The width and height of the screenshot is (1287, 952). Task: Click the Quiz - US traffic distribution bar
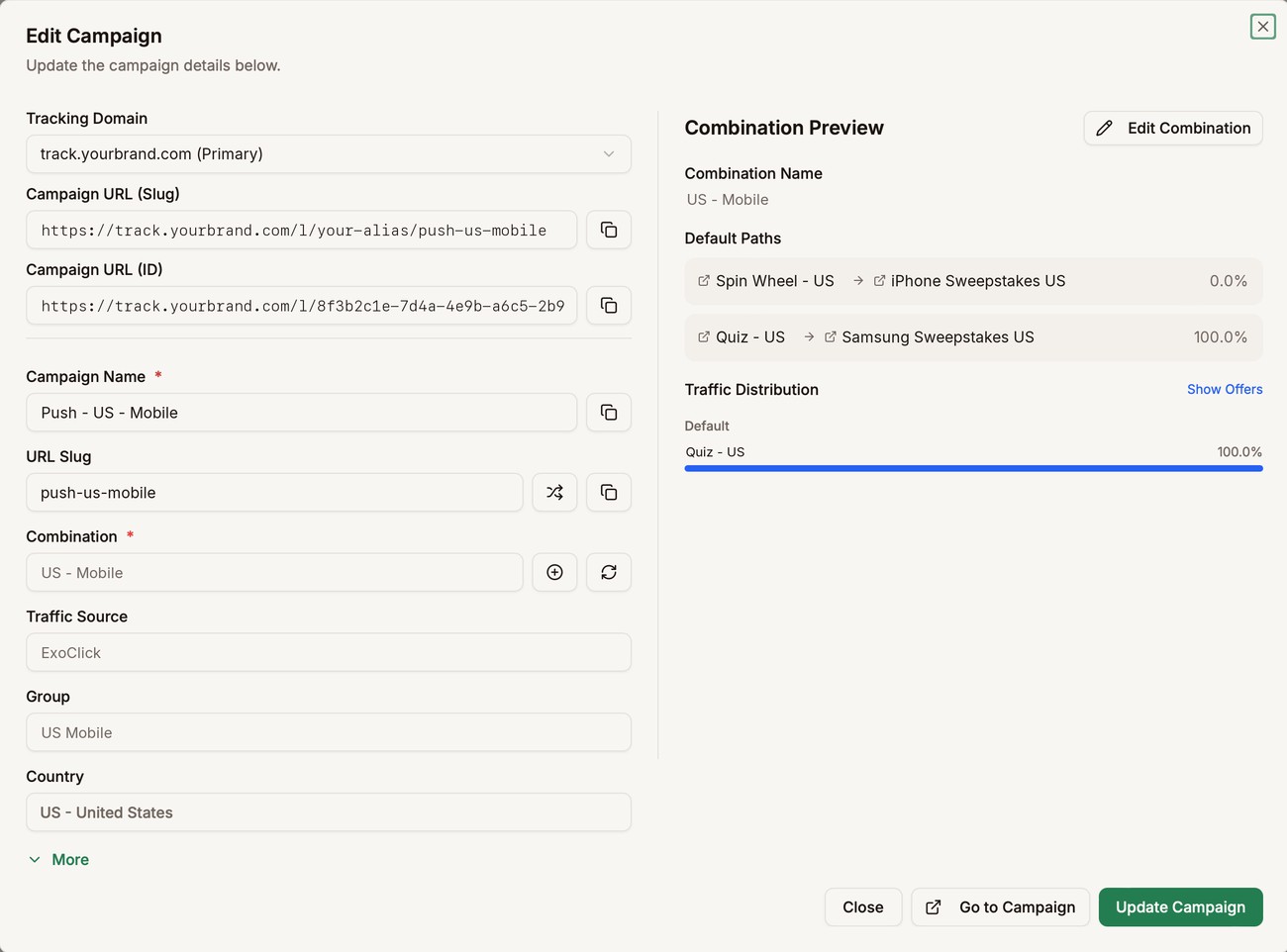[974, 469]
